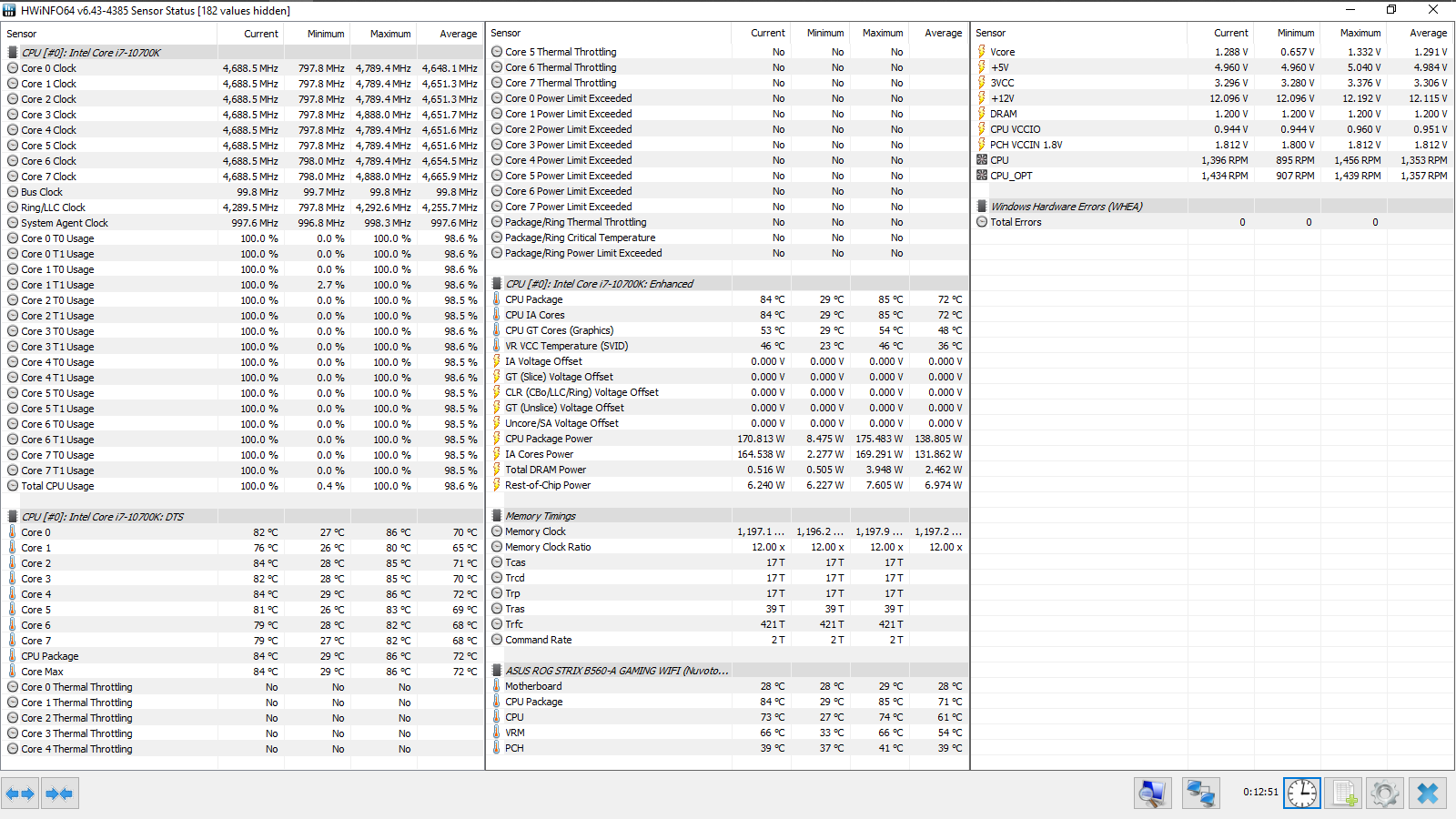Select the Core 7 Clock row
The width and height of the screenshot is (1456, 819).
point(242,177)
